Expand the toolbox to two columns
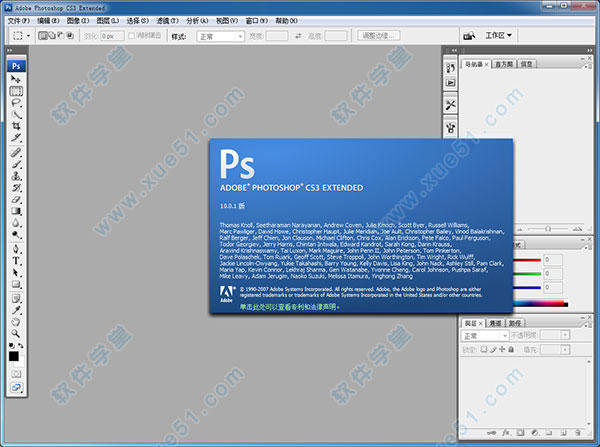The height and width of the screenshot is (447, 600). tap(10, 50)
